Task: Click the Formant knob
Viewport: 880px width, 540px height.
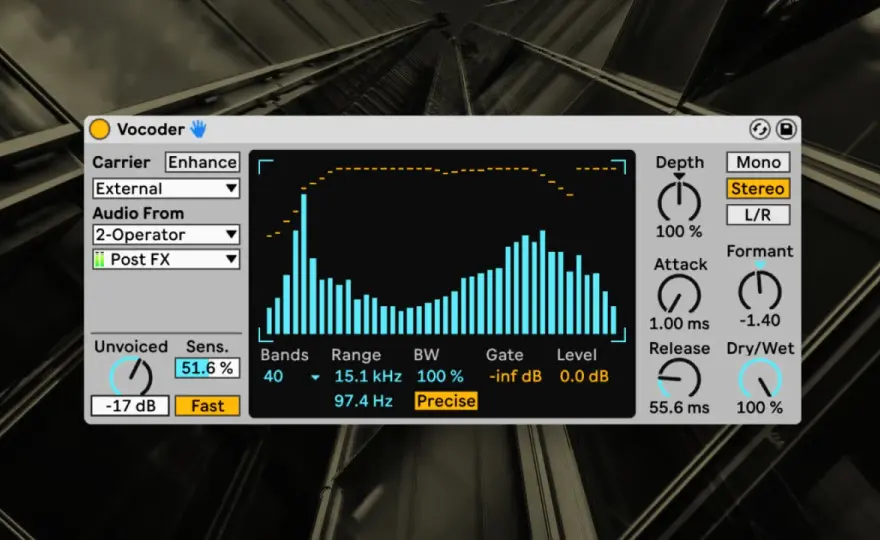Action: click(759, 291)
